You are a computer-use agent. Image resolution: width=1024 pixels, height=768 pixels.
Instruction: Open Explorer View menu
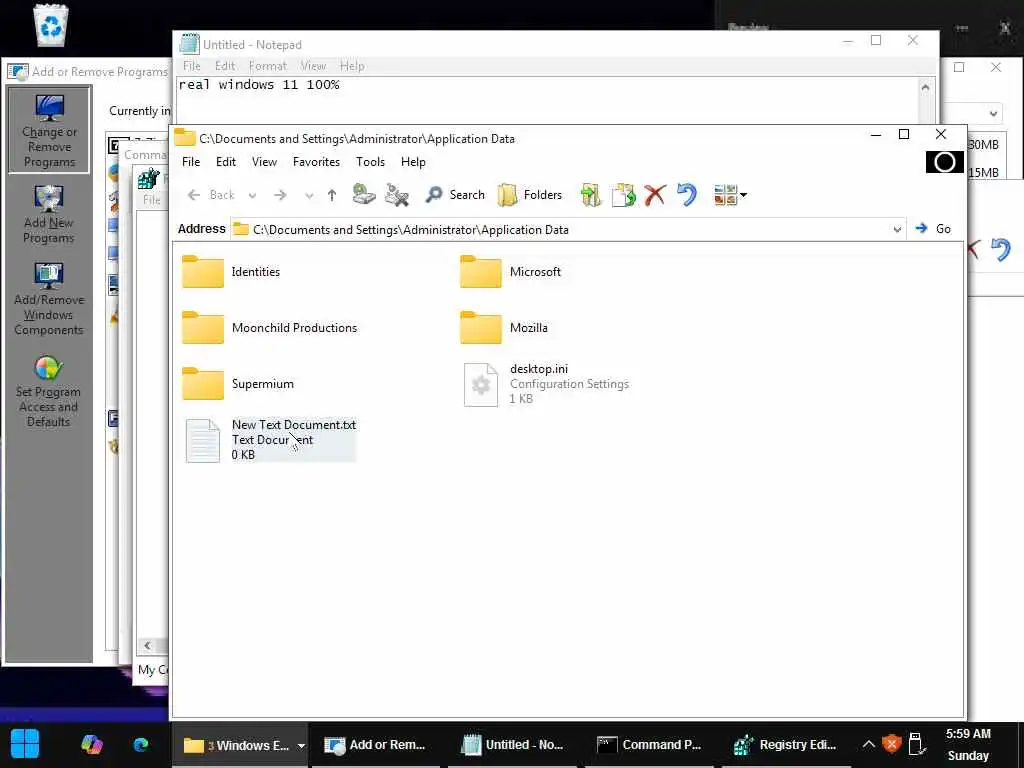(x=264, y=162)
